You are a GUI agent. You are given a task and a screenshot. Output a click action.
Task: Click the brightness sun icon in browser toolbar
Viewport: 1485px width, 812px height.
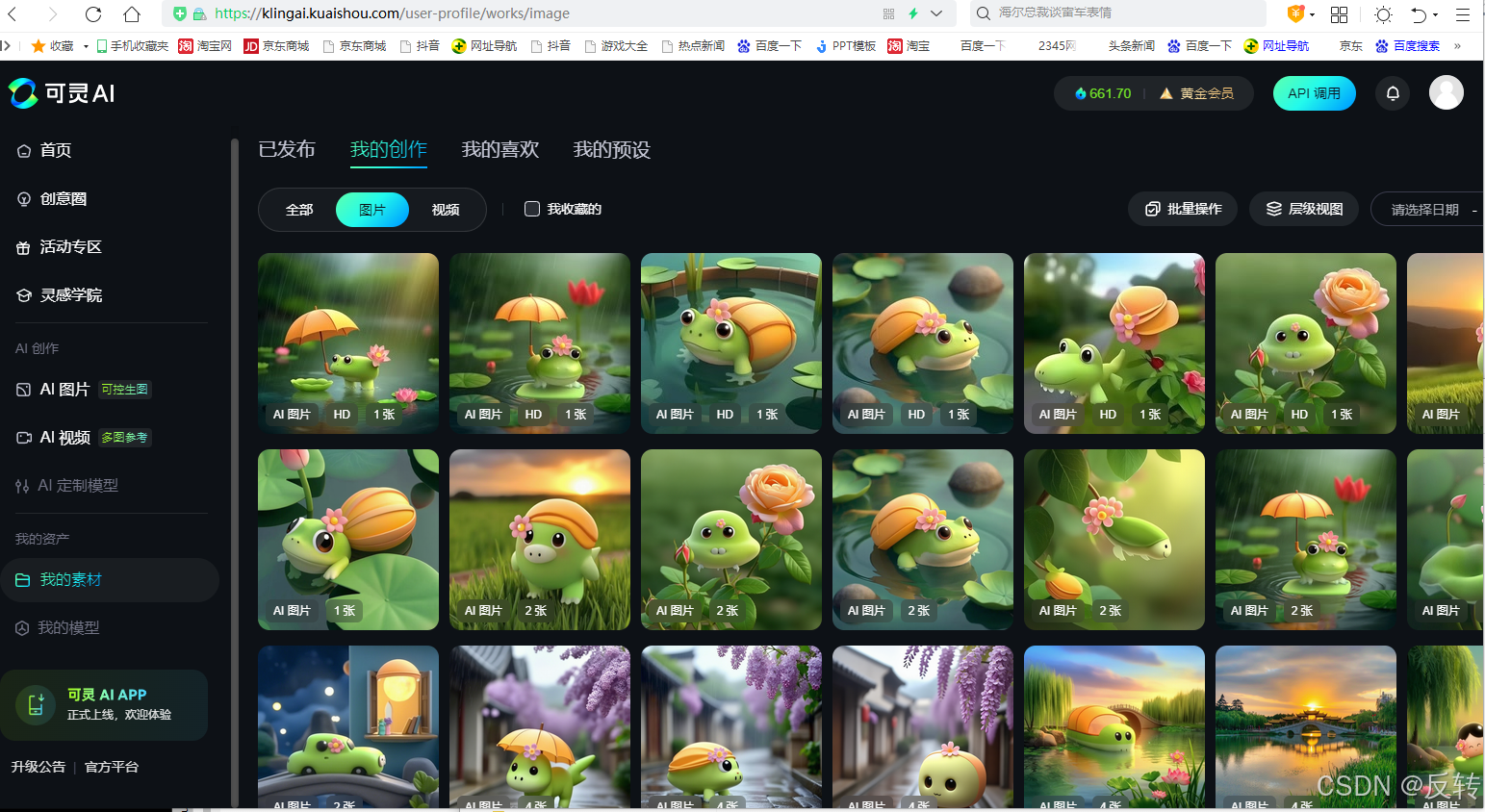1383,14
